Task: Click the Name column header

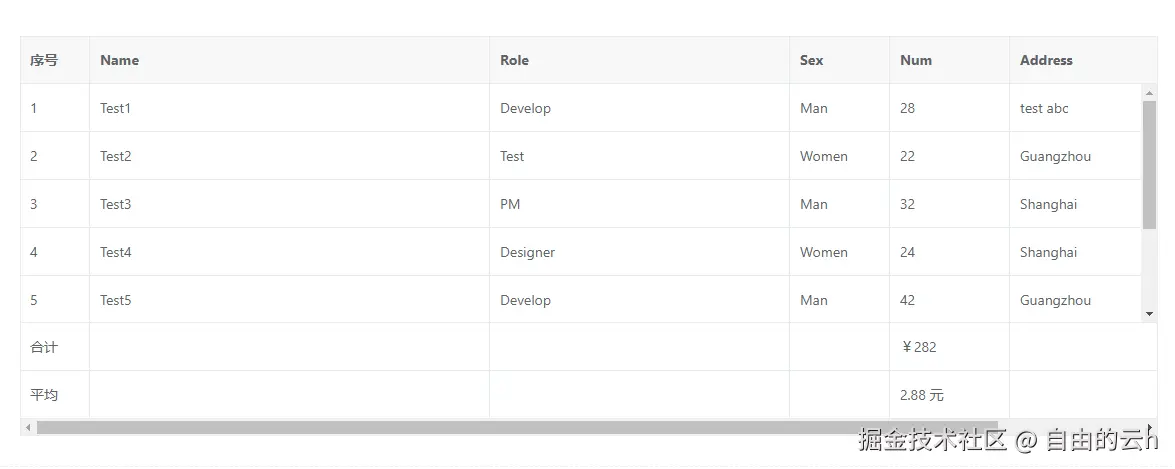Action: pyautogui.click(x=120, y=60)
